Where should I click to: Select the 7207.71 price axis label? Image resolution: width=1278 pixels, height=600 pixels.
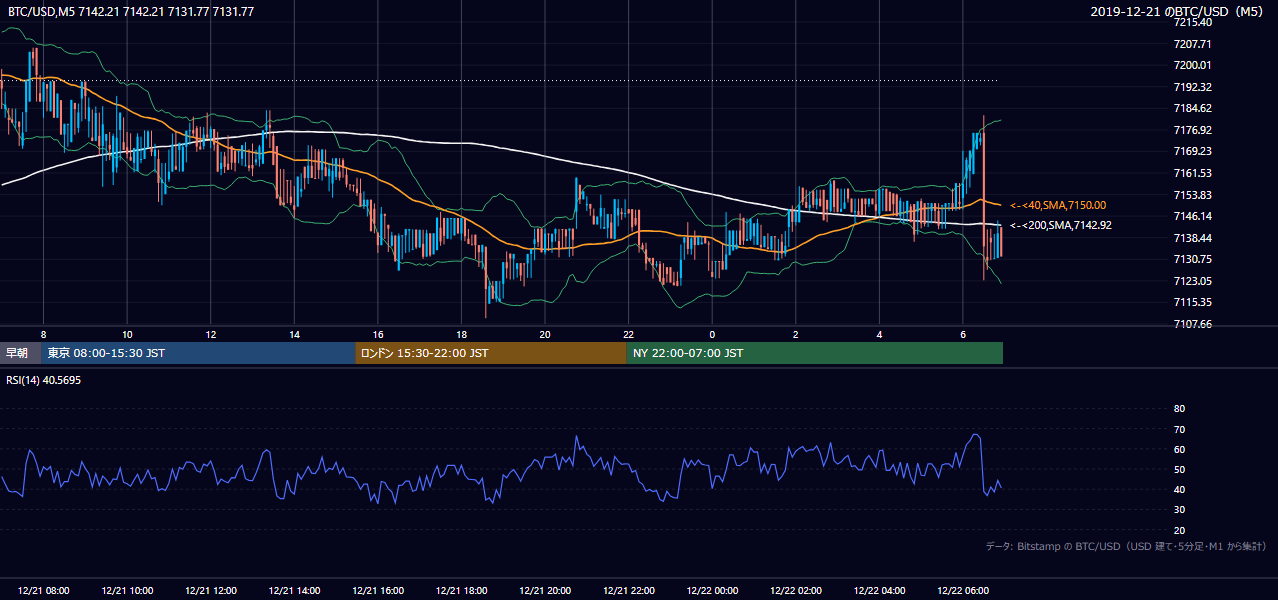pyautogui.click(x=1192, y=44)
